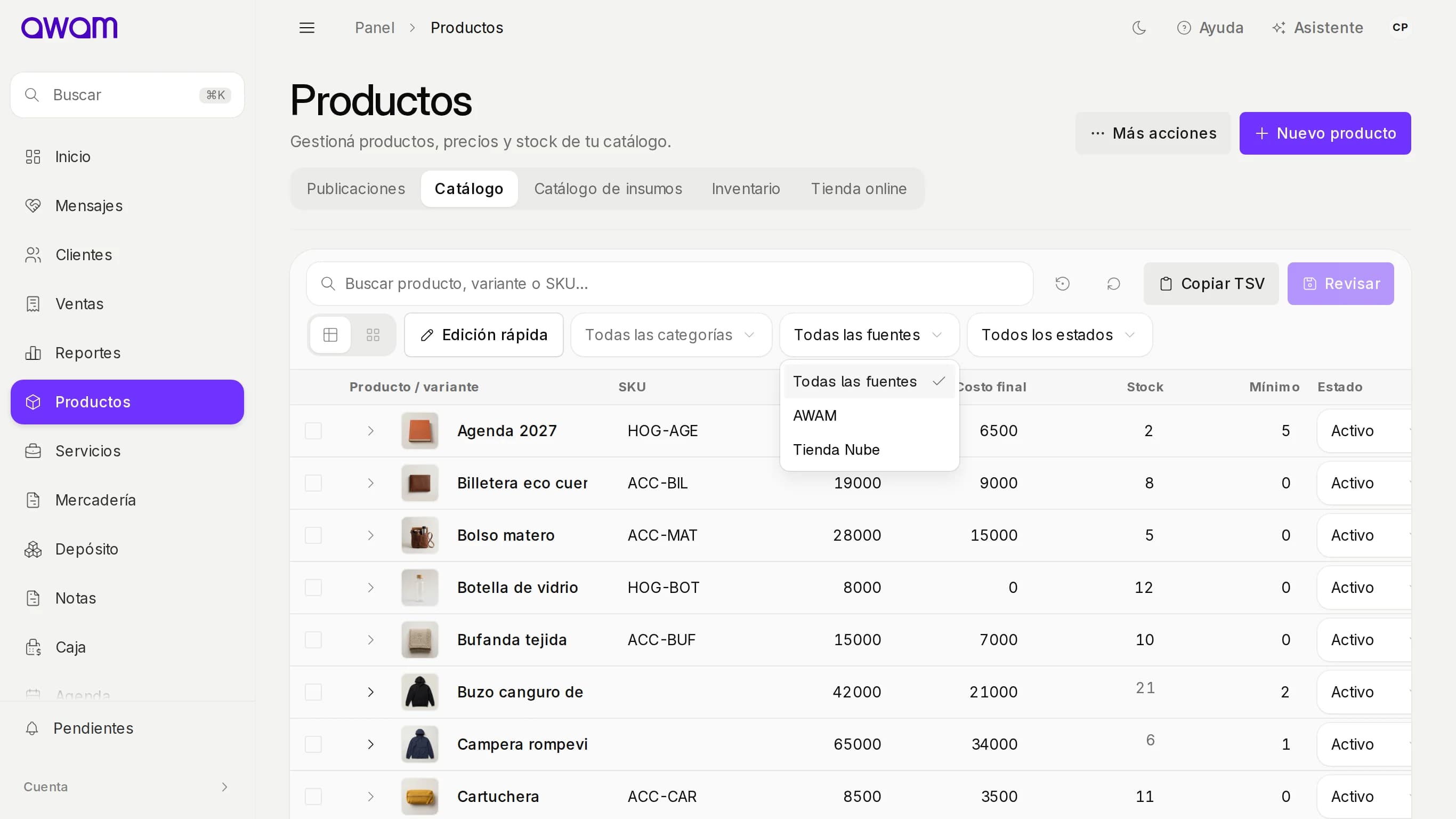Screen dimensions: 1456x819
Task: Expand Campera rompeviento variants chevron
Action: [371, 744]
